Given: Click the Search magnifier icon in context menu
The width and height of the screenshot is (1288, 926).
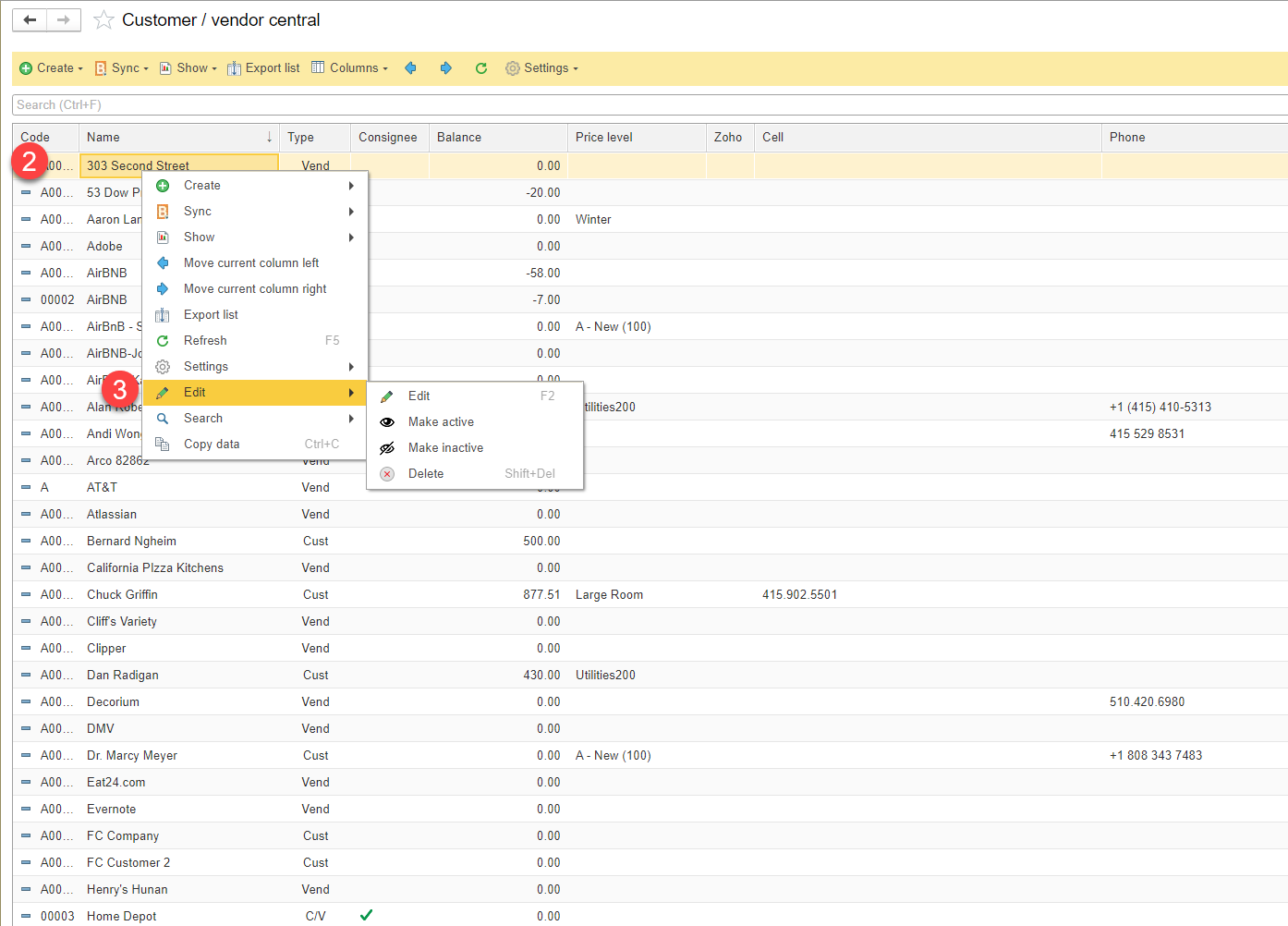Looking at the screenshot, I should click(163, 419).
